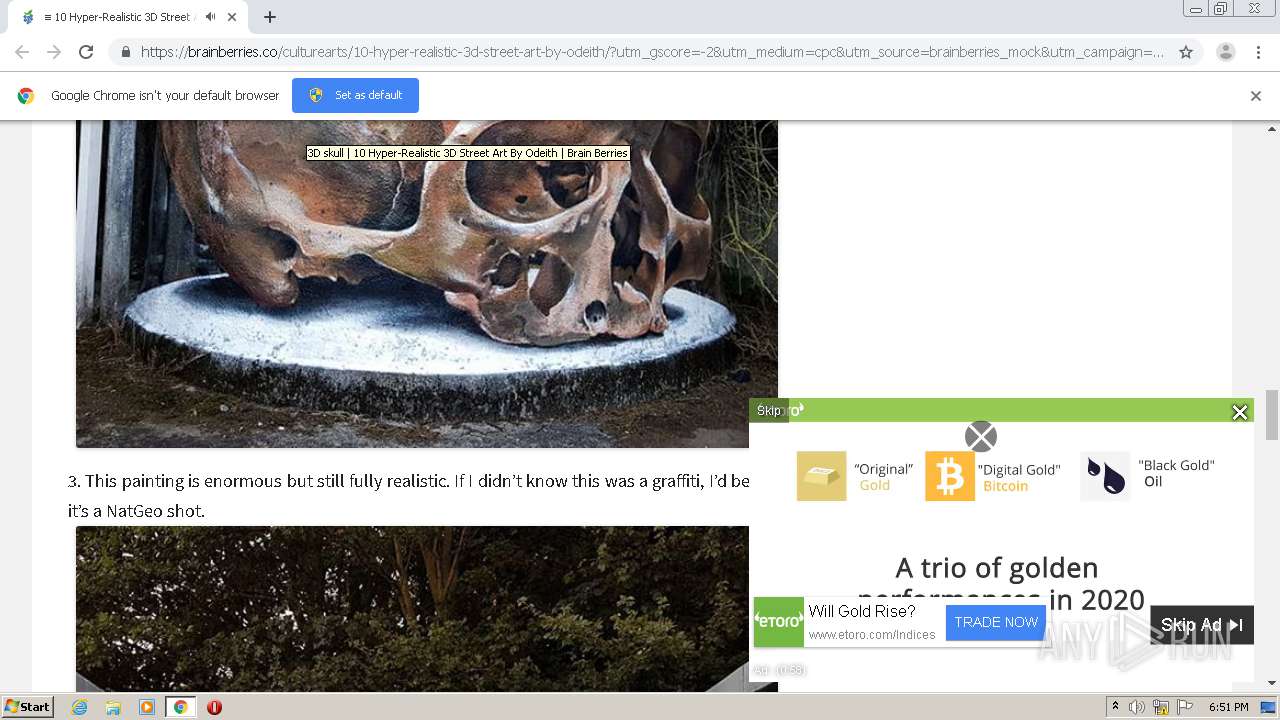The width and height of the screenshot is (1280, 720).
Task: Click the TRADE NOW button
Action: 996,622
